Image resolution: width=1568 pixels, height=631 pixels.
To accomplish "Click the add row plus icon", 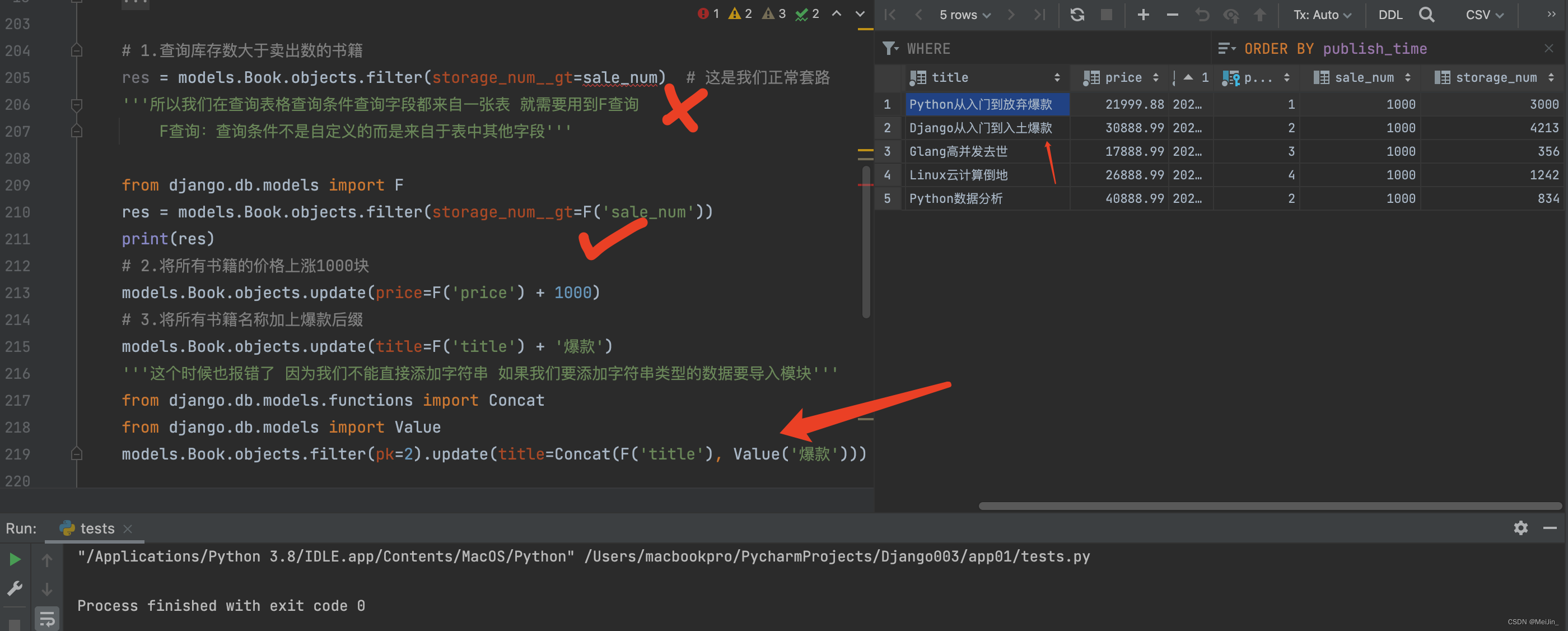I will pos(1142,15).
